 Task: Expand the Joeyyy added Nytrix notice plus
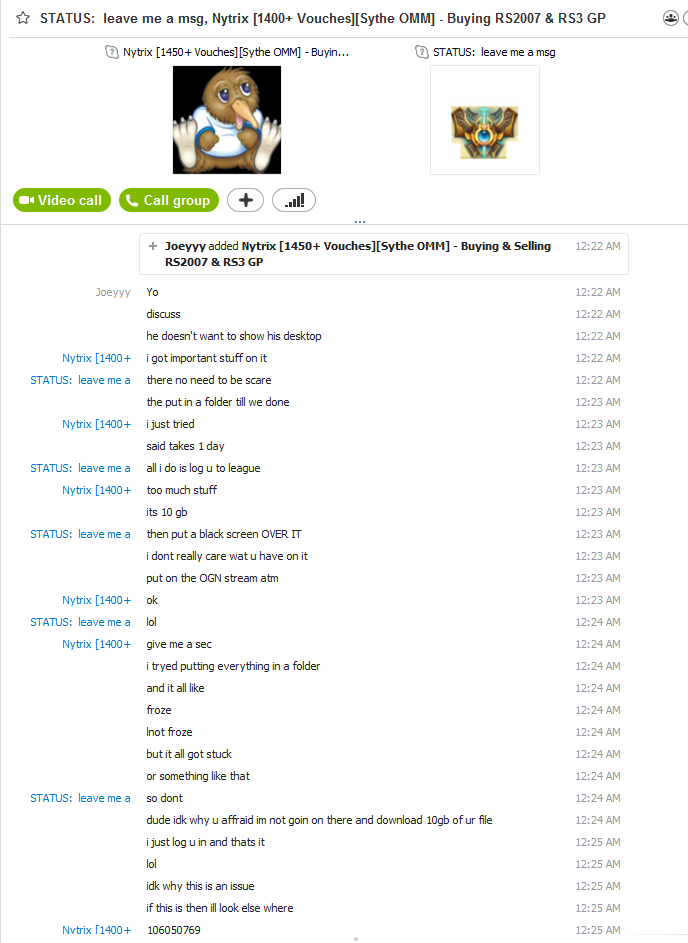pyautogui.click(x=153, y=246)
